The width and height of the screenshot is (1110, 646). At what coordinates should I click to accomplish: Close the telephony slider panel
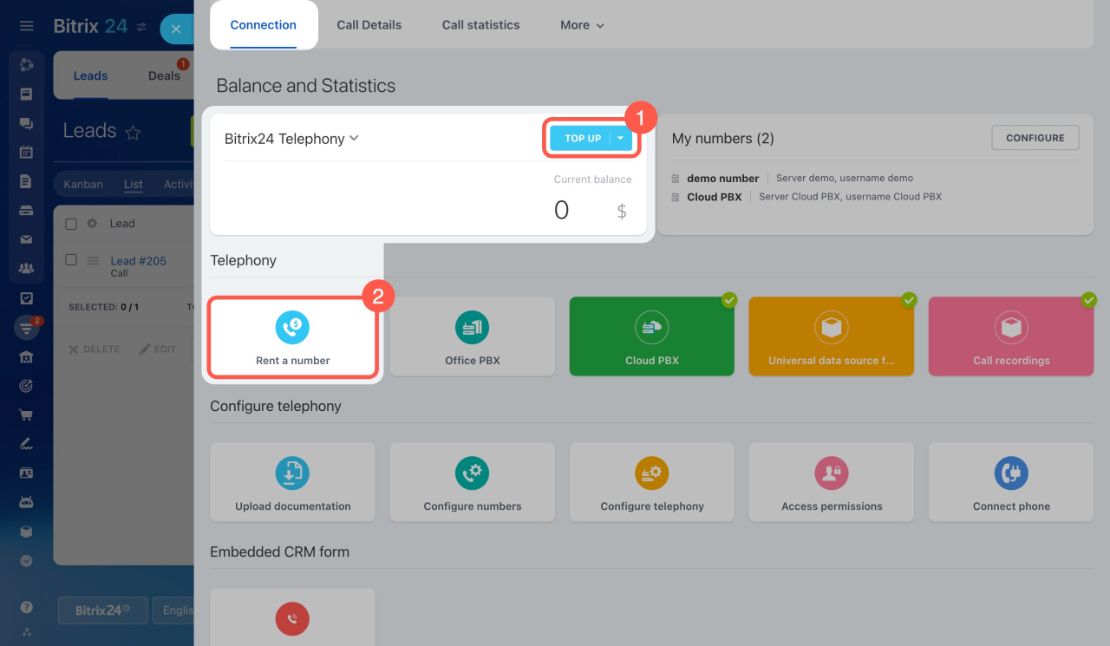point(176,29)
